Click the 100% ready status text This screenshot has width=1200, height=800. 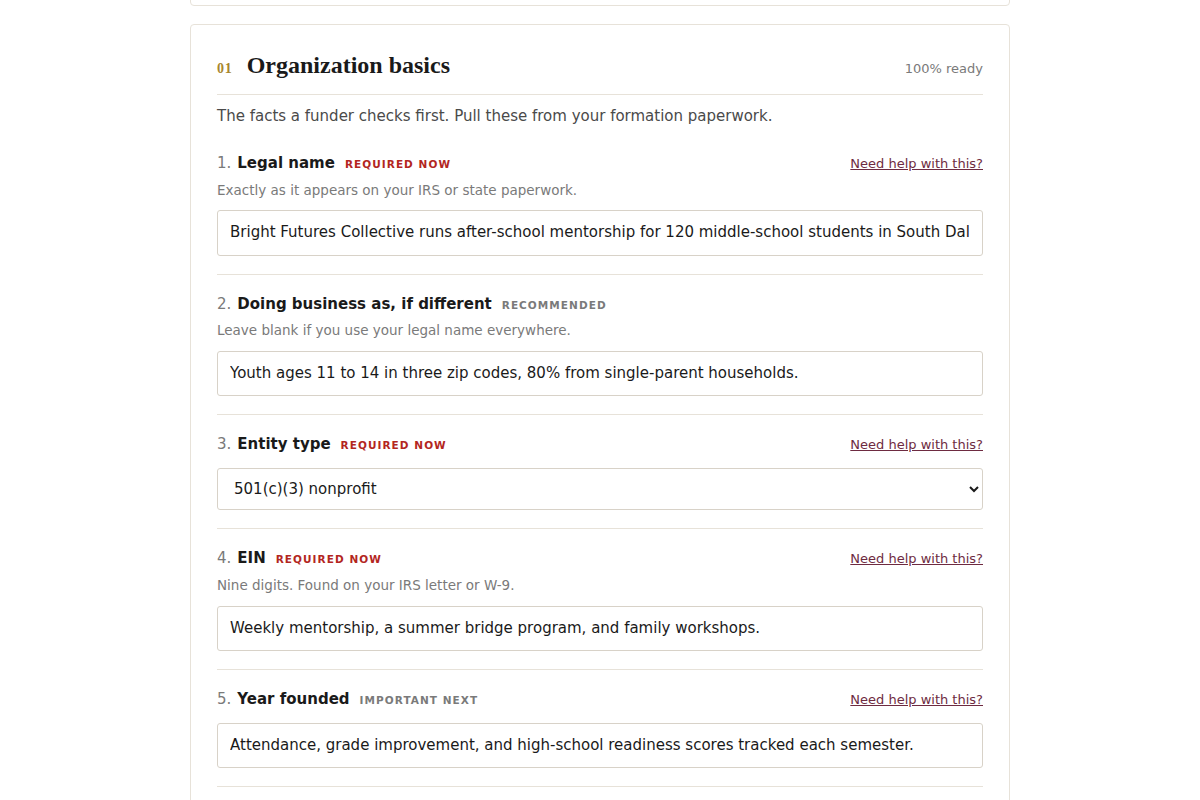pos(944,69)
